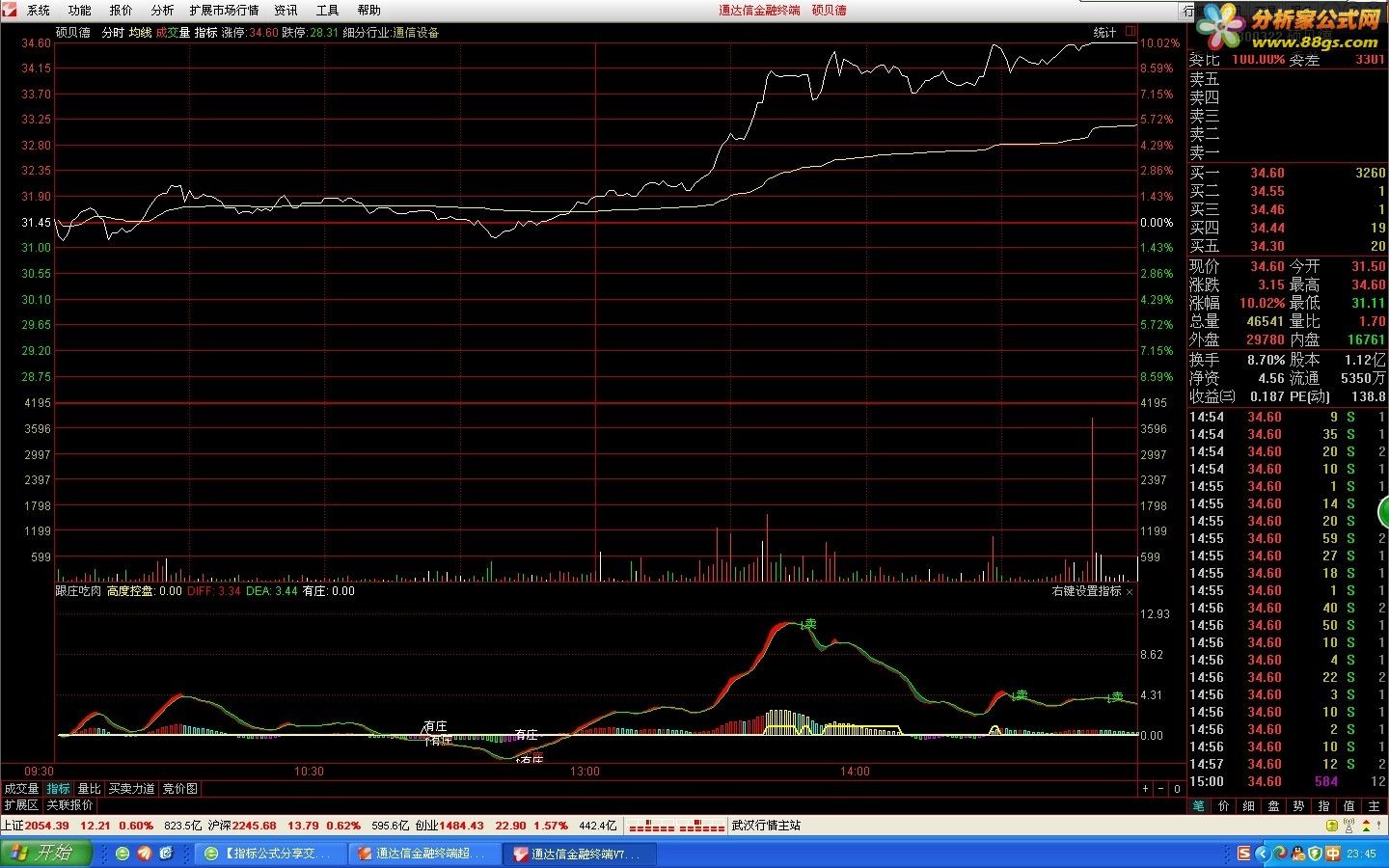1389x868 pixels.
Task: Click the 15:00 last trade row
Action: pyautogui.click(x=1287, y=782)
